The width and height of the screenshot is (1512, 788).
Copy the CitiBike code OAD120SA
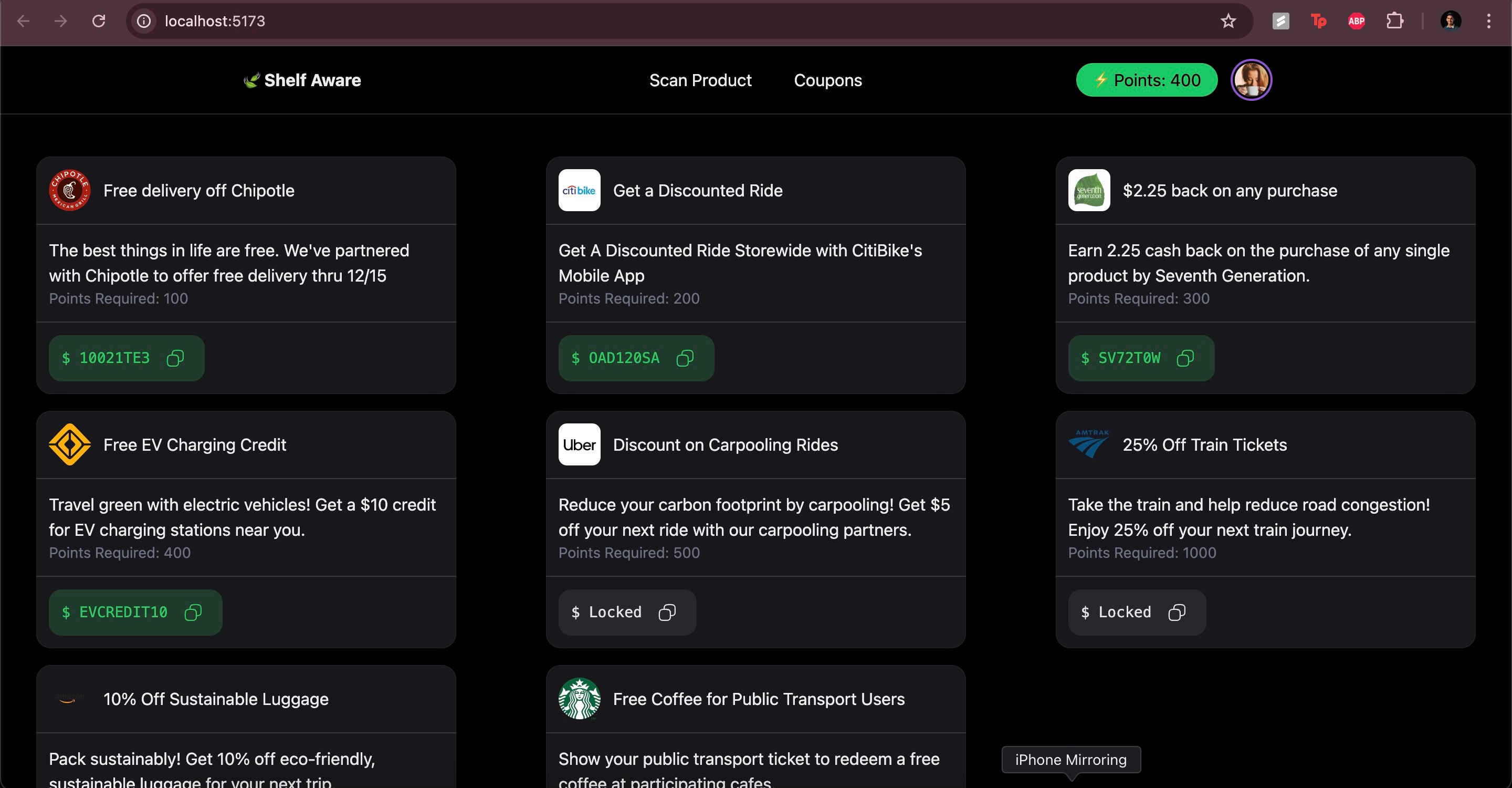pos(685,358)
